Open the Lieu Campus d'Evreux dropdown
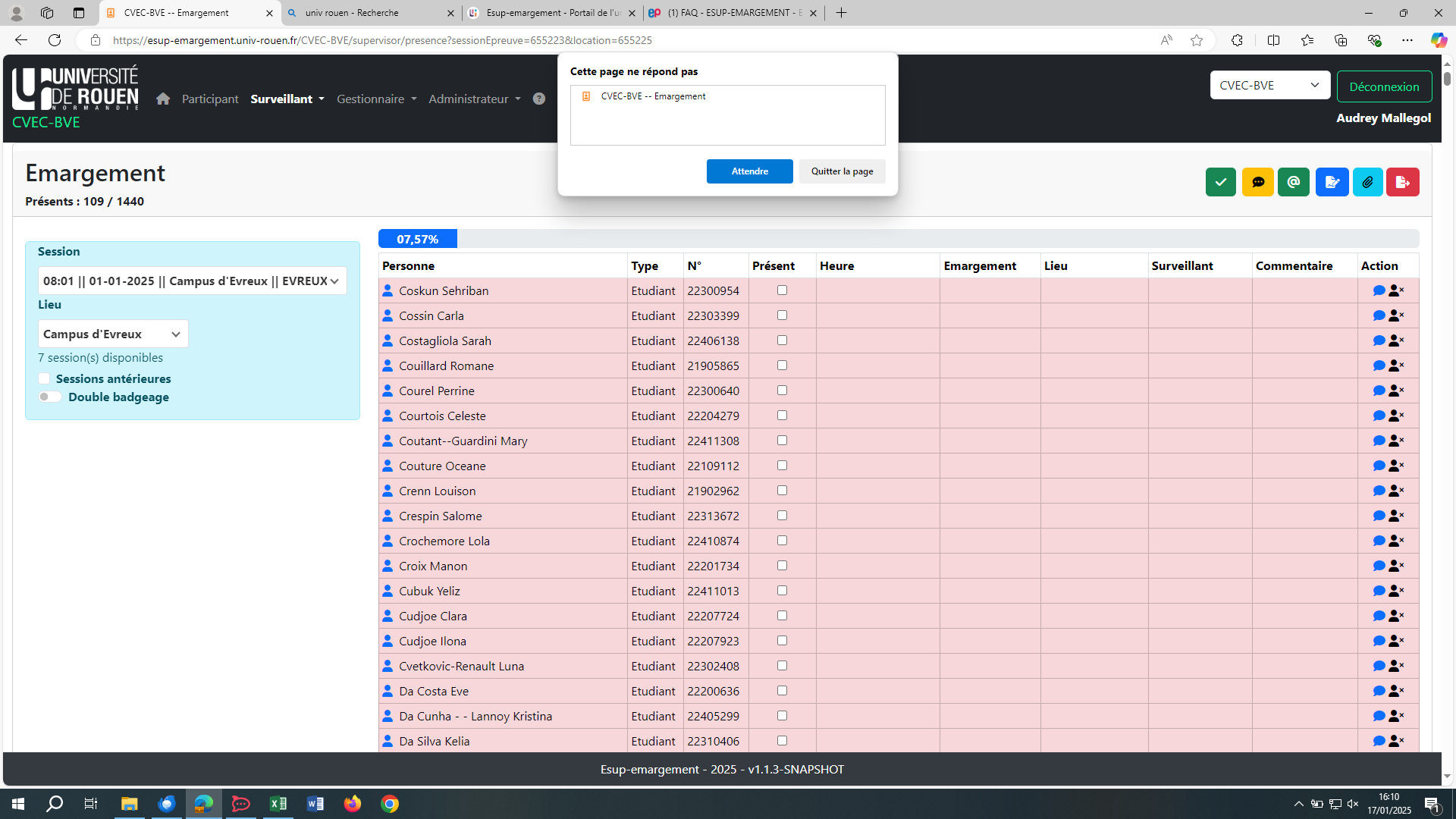The image size is (1456, 819). (113, 334)
